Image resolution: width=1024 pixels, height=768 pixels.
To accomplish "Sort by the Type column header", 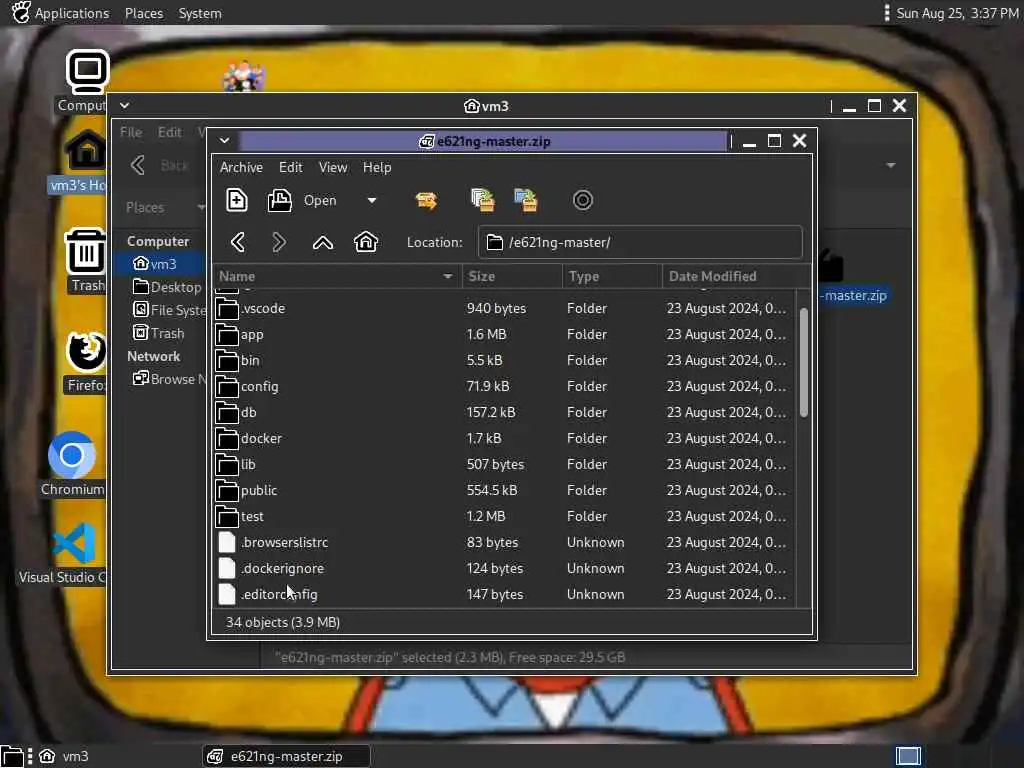I will (x=612, y=276).
